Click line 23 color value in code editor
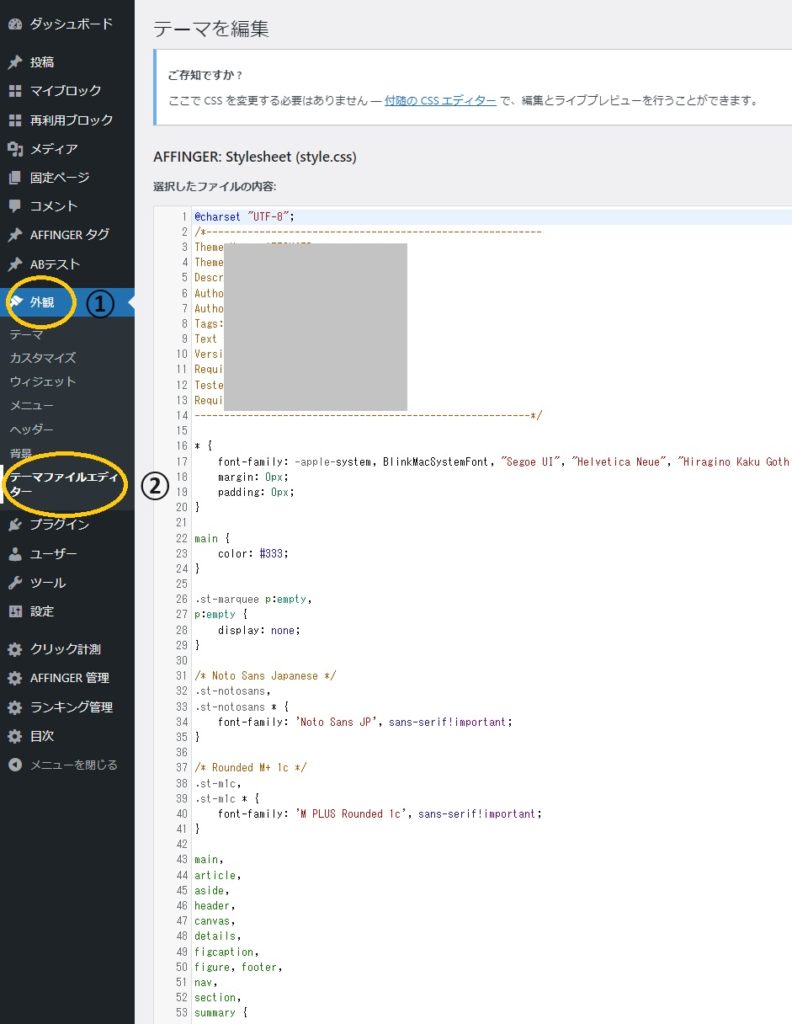The width and height of the screenshot is (792, 1024). pyautogui.click(x=275, y=553)
